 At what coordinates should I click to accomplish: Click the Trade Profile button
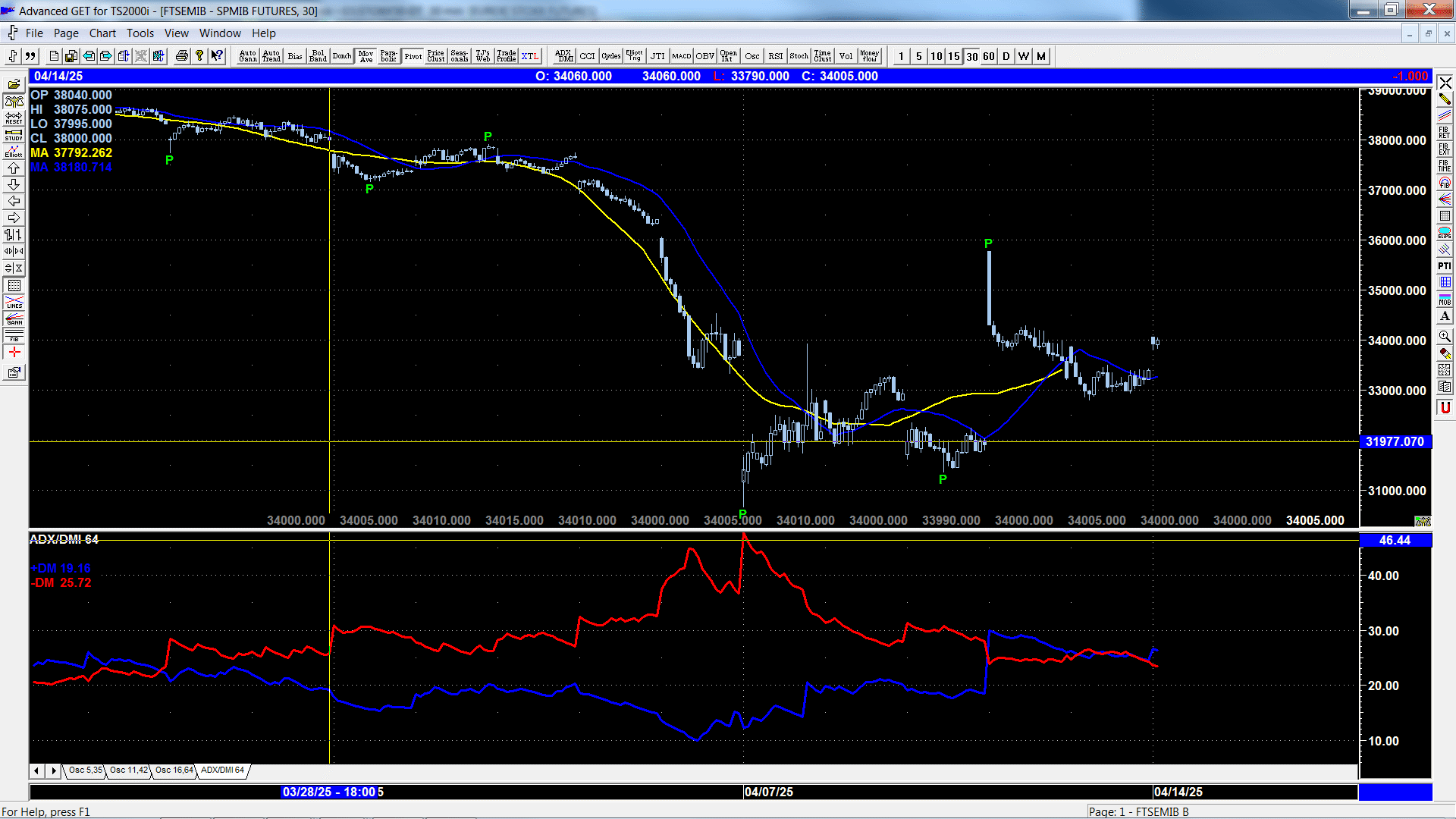507,56
